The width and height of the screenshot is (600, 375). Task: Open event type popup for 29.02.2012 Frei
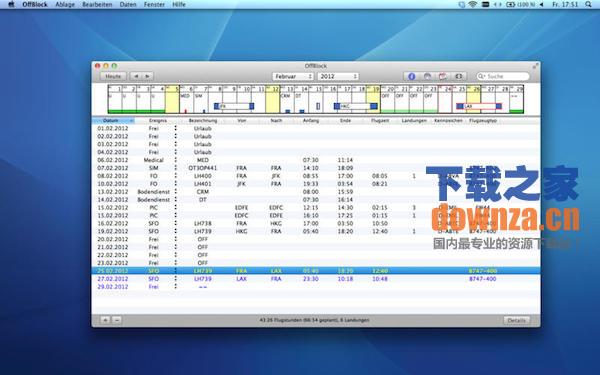point(176,287)
